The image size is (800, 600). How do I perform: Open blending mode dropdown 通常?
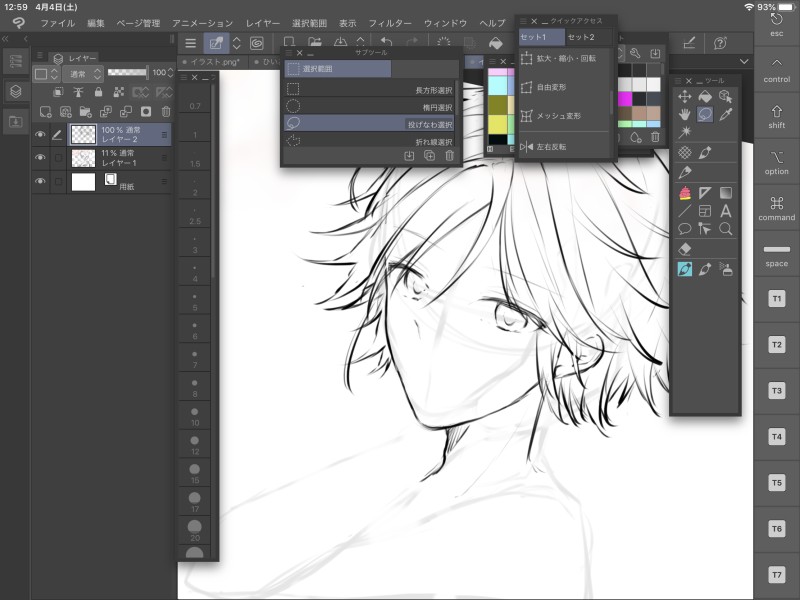[x=83, y=74]
